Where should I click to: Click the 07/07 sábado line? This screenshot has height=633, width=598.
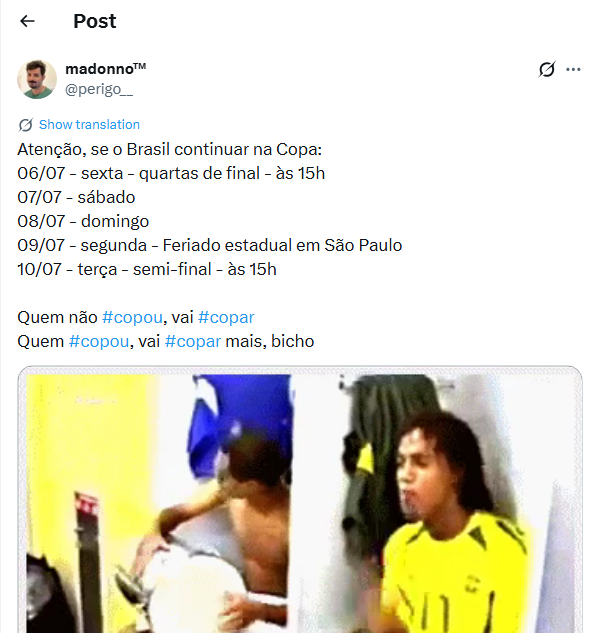pos(76,197)
